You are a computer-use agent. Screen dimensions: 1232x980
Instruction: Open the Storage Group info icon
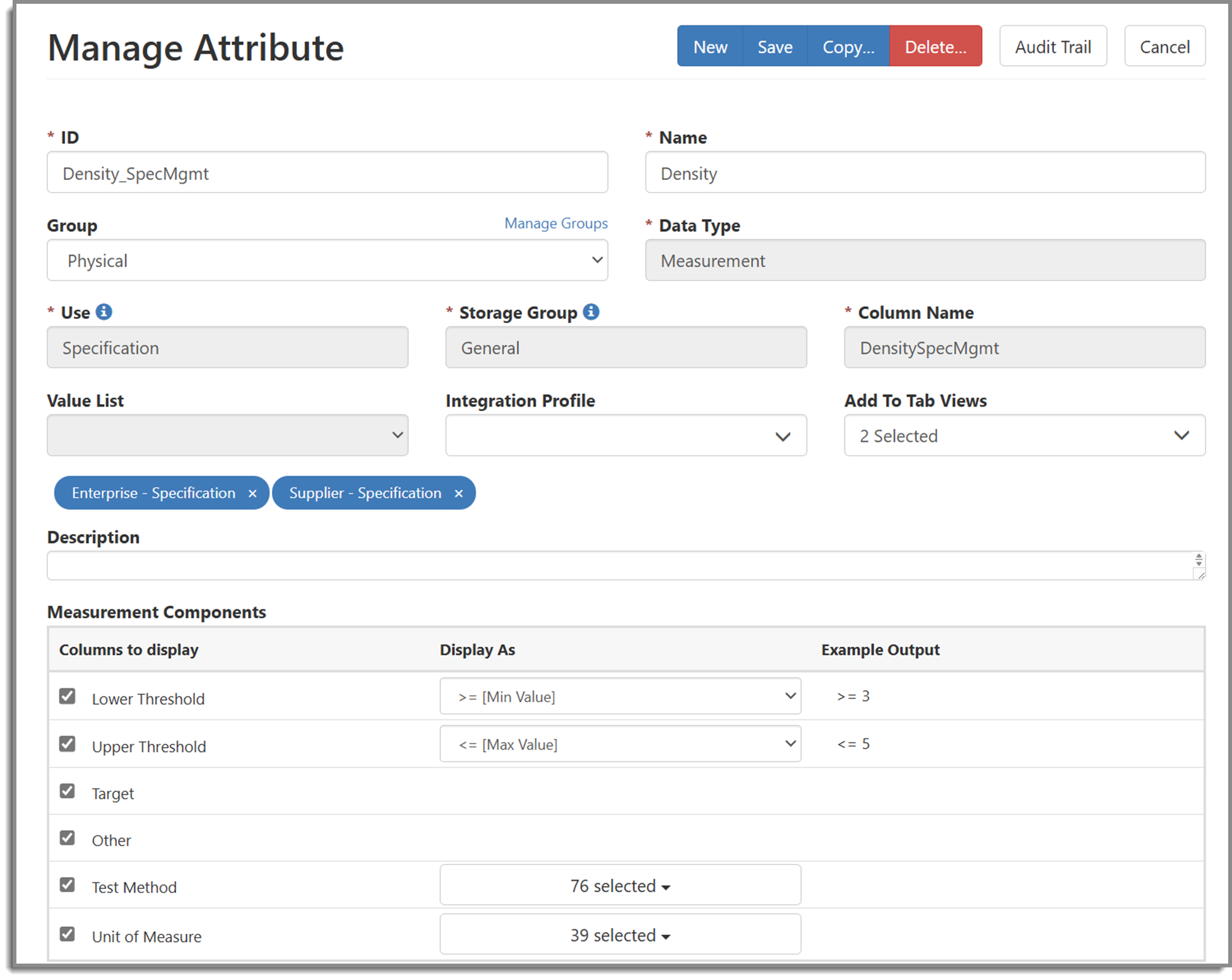click(591, 312)
